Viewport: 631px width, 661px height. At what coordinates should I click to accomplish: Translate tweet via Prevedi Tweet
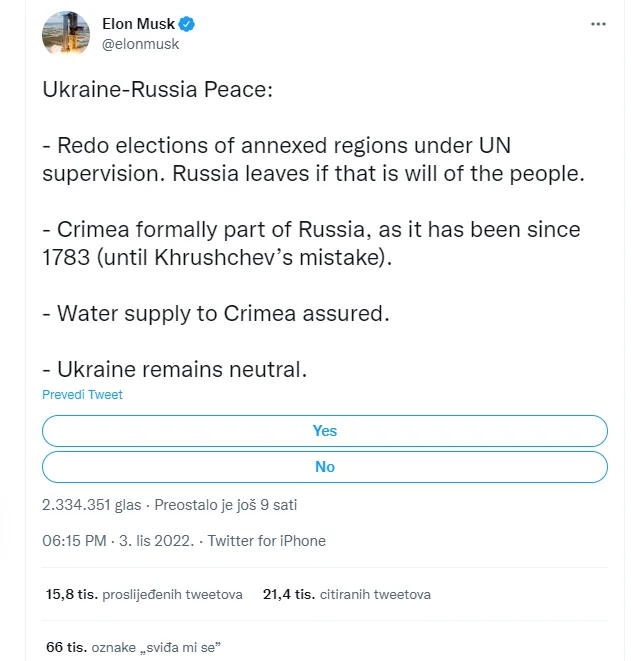[82, 395]
